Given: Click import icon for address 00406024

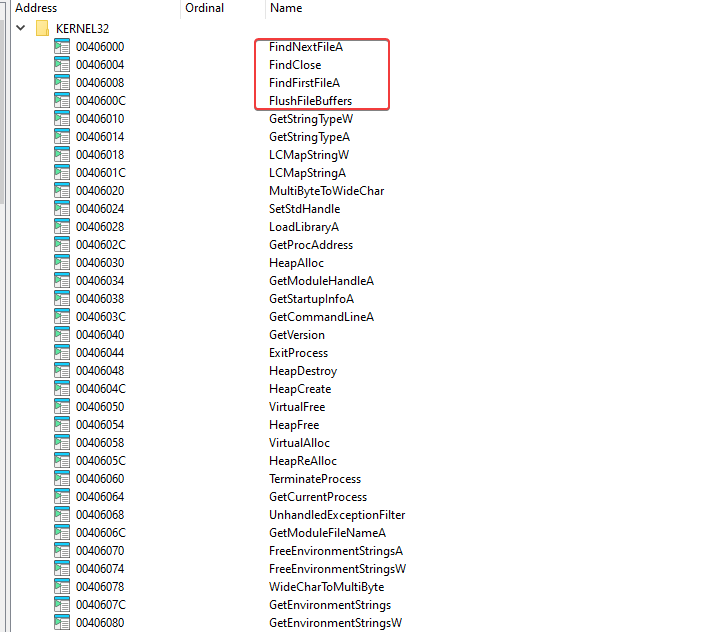Looking at the screenshot, I should 62,209.
